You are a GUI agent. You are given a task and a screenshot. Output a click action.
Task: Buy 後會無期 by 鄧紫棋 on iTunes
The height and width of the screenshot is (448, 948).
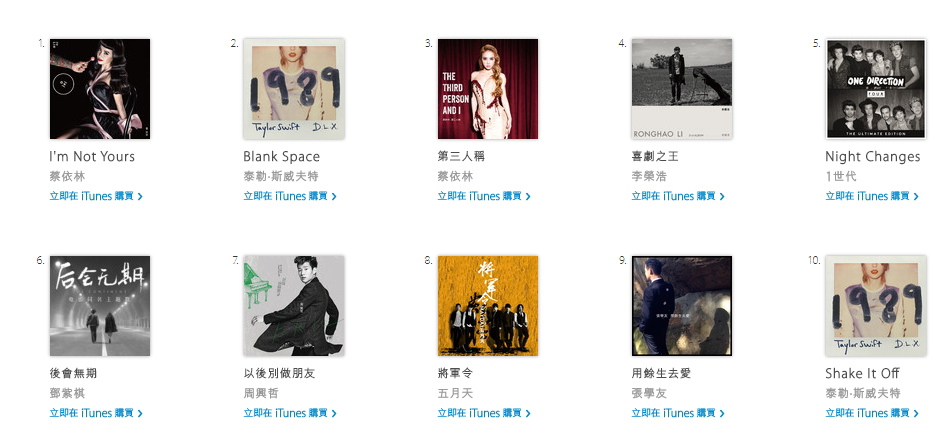coord(96,413)
